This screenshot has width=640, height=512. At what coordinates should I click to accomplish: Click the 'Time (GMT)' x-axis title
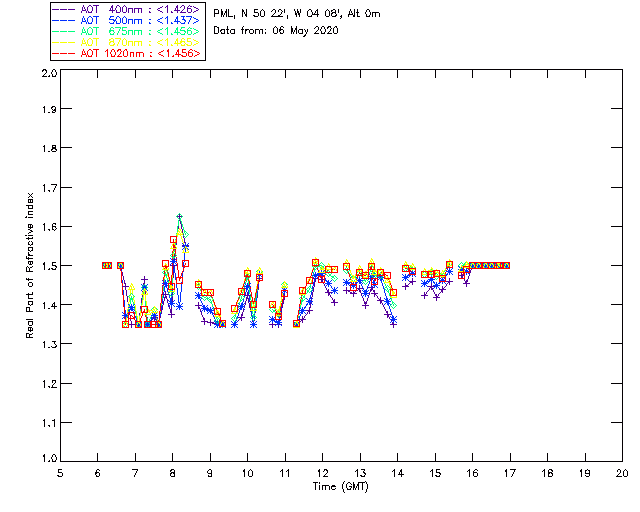tap(341, 486)
